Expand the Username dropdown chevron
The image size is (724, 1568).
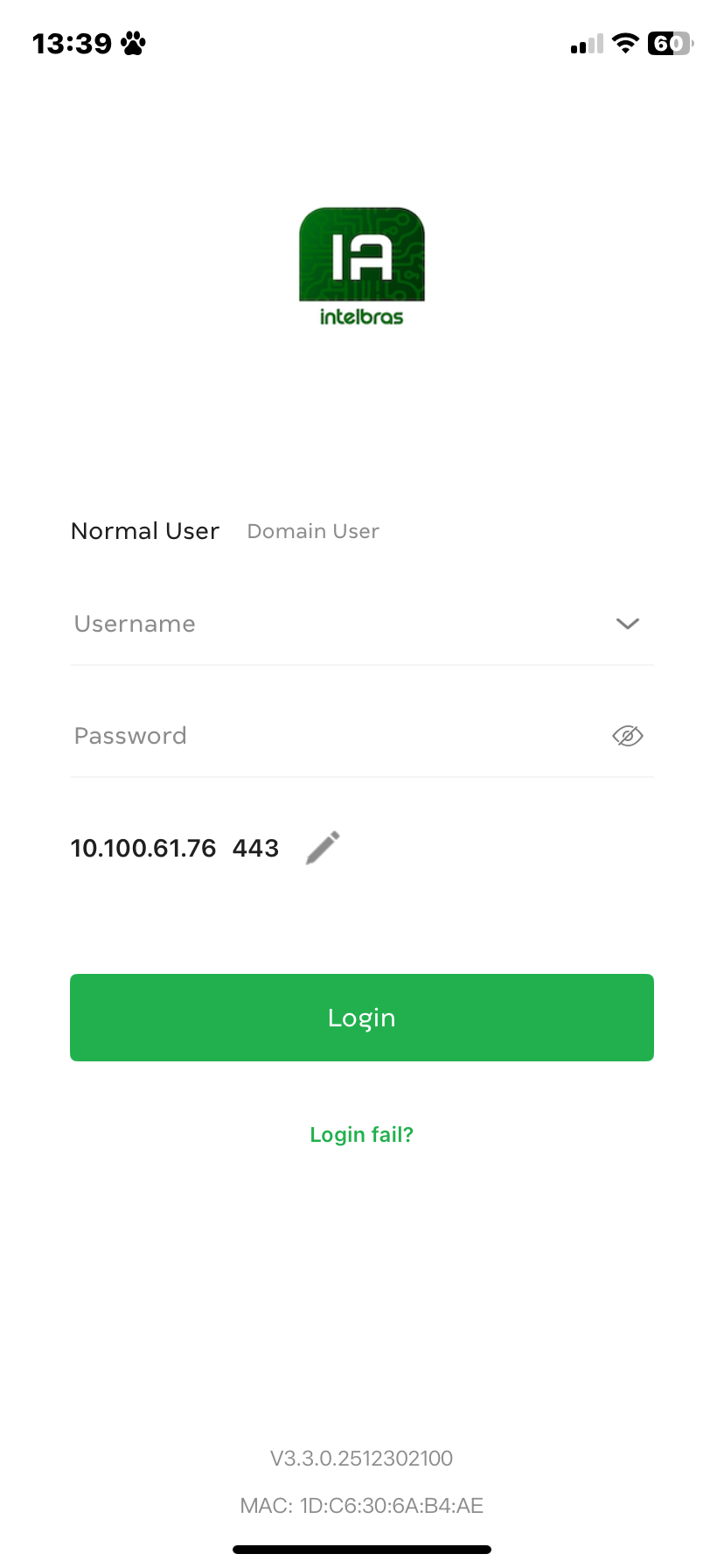tap(627, 624)
